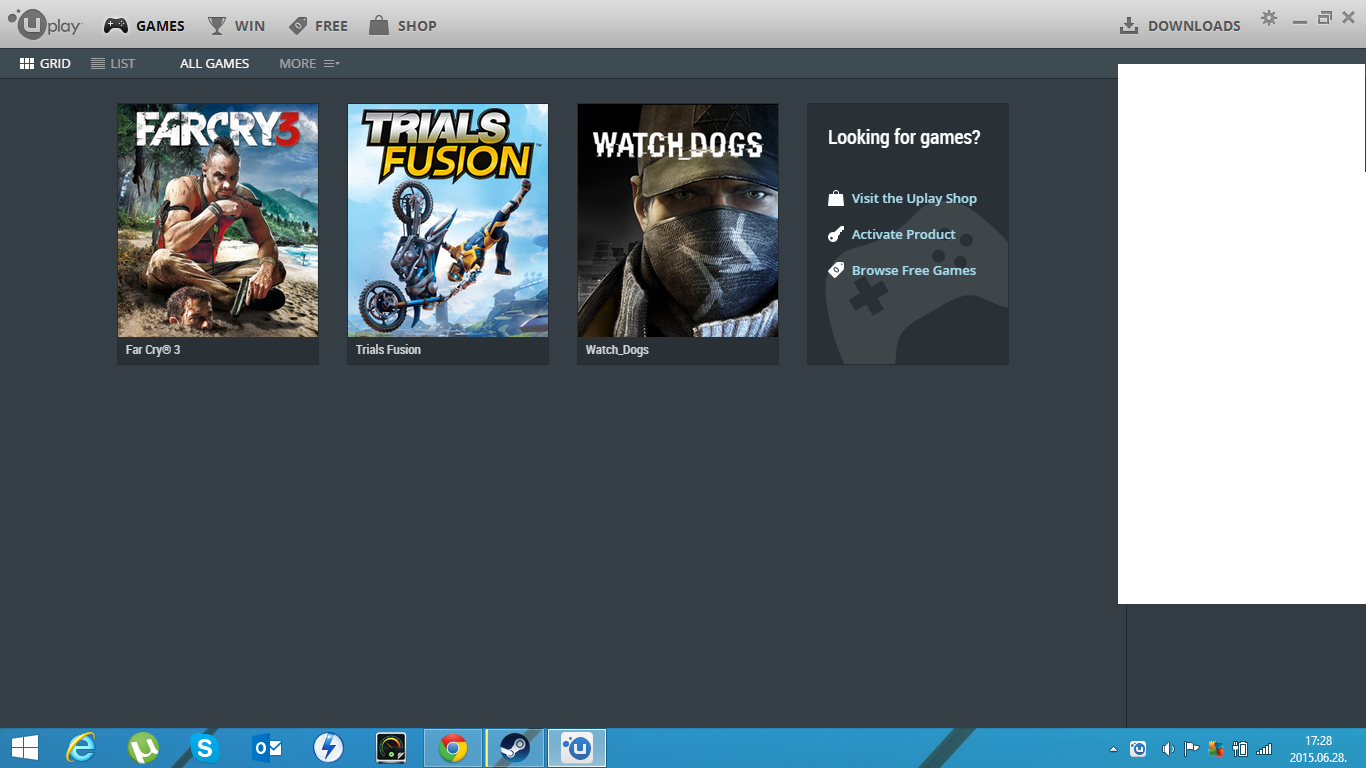Screen dimensions: 1366x768
Task: Click the 'Far Cry® 3' title text
Action: [x=153, y=350]
